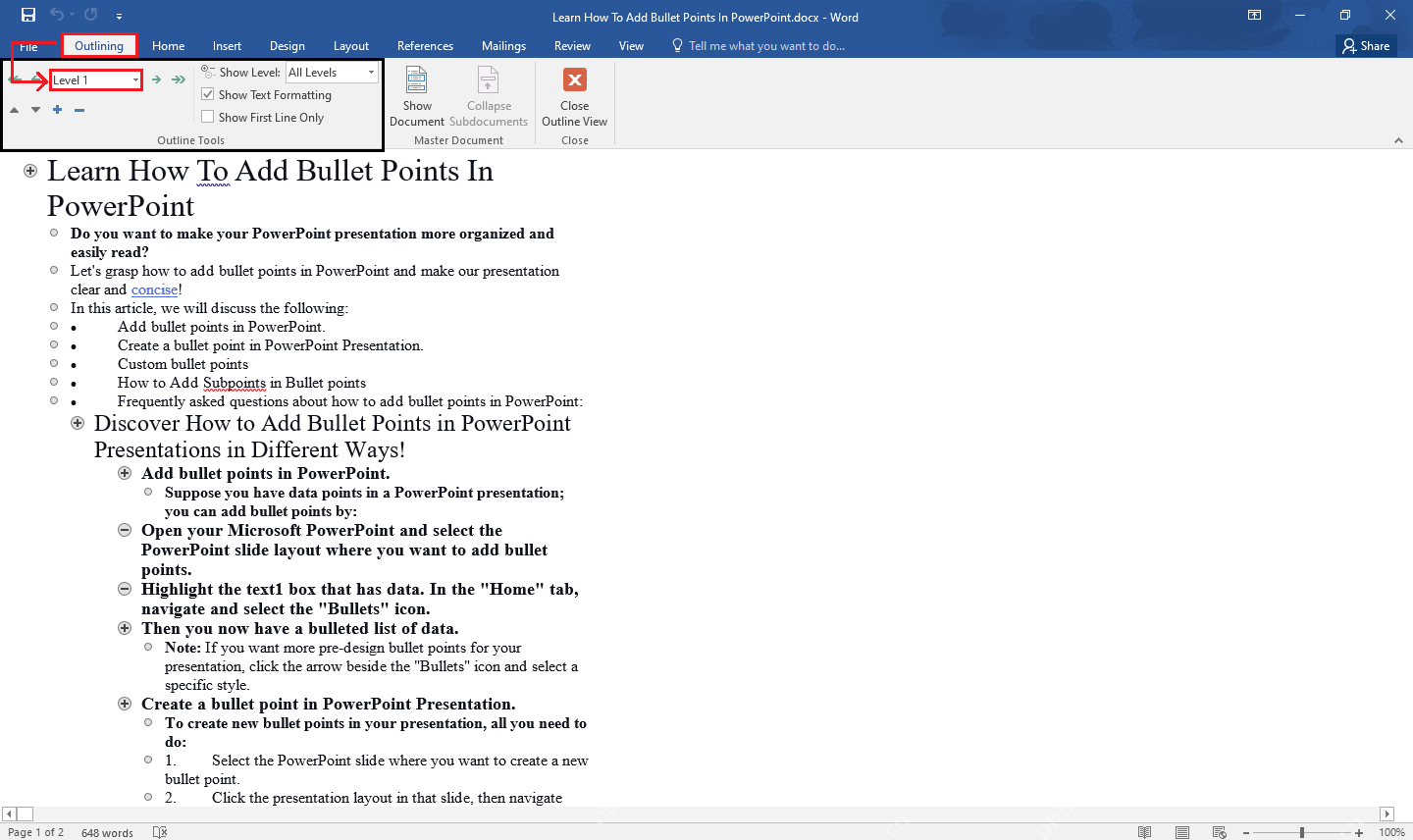1413x840 pixels.
Task: Follow the 'concise' hyperlink
Action: (x=155, y=289)
